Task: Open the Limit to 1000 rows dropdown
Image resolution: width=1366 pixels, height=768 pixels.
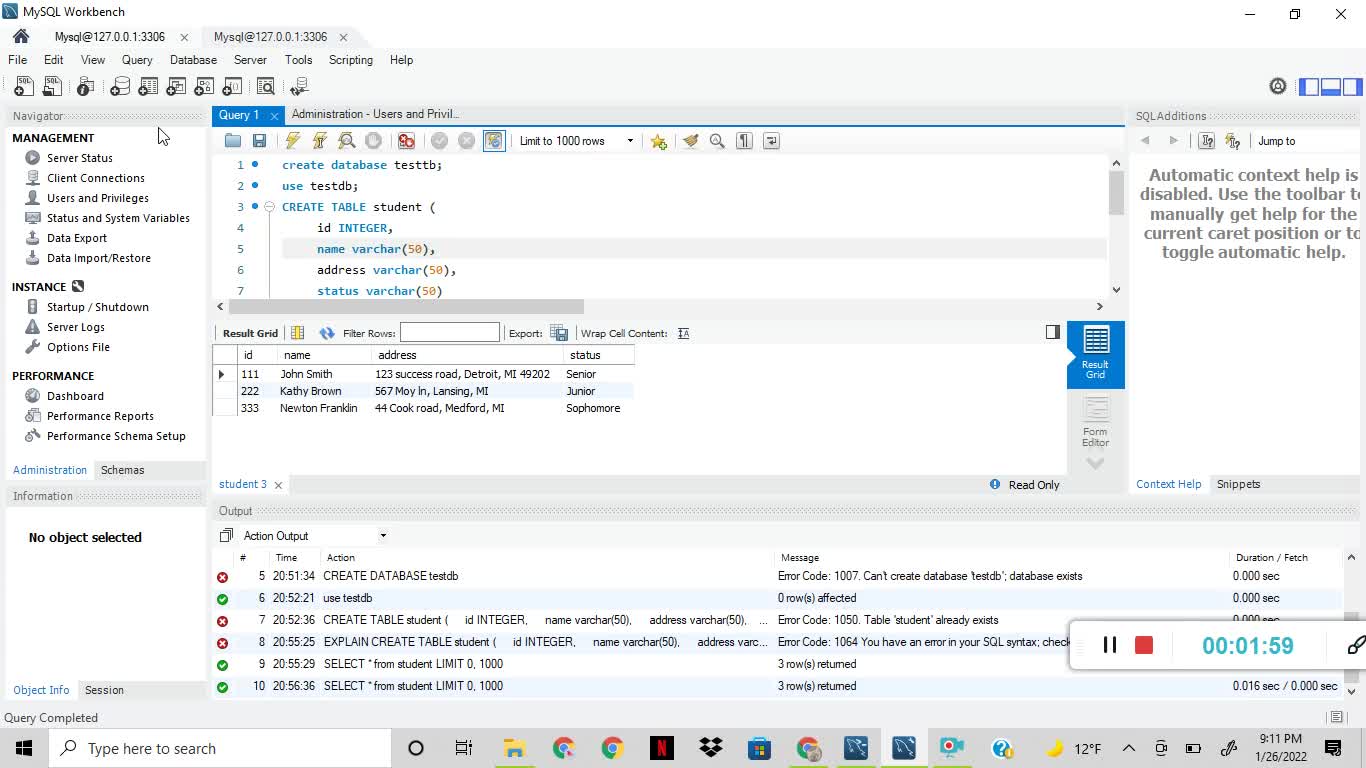Action: (629, 141)
